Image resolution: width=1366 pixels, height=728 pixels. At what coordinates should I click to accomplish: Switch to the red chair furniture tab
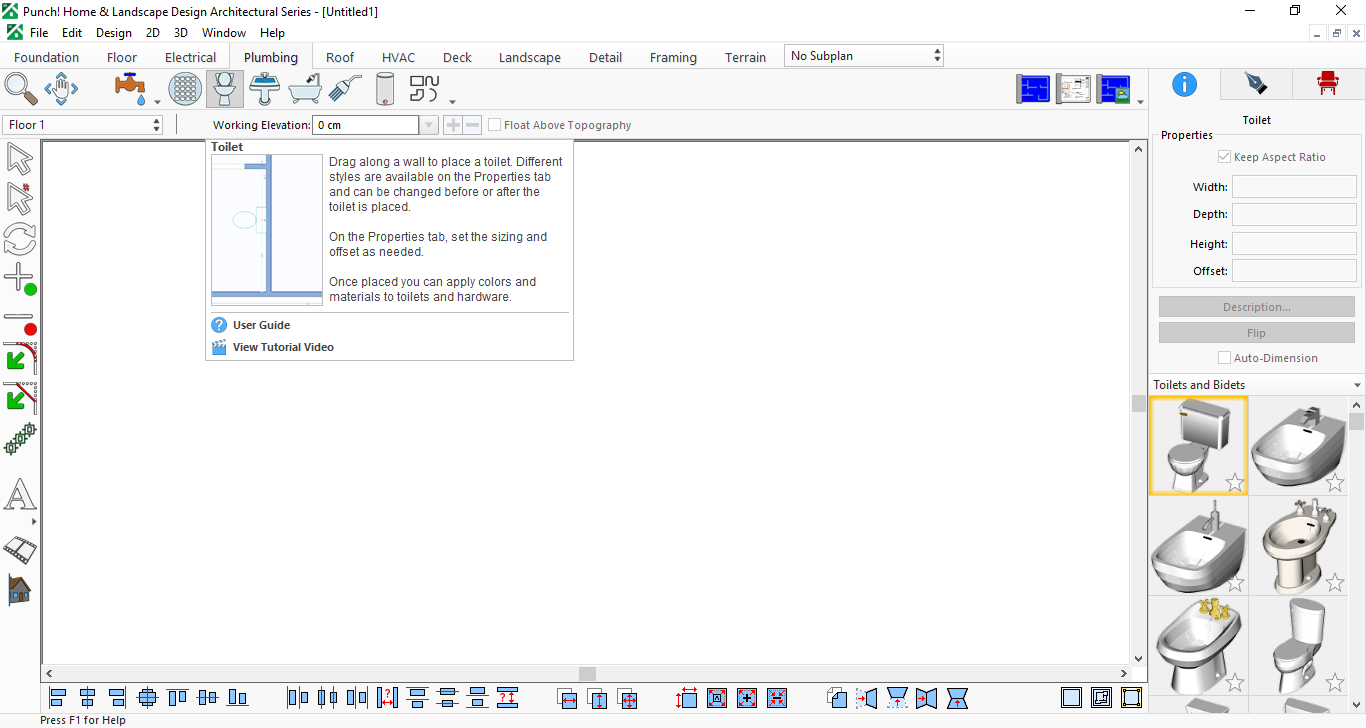(x=1328, y=84)
